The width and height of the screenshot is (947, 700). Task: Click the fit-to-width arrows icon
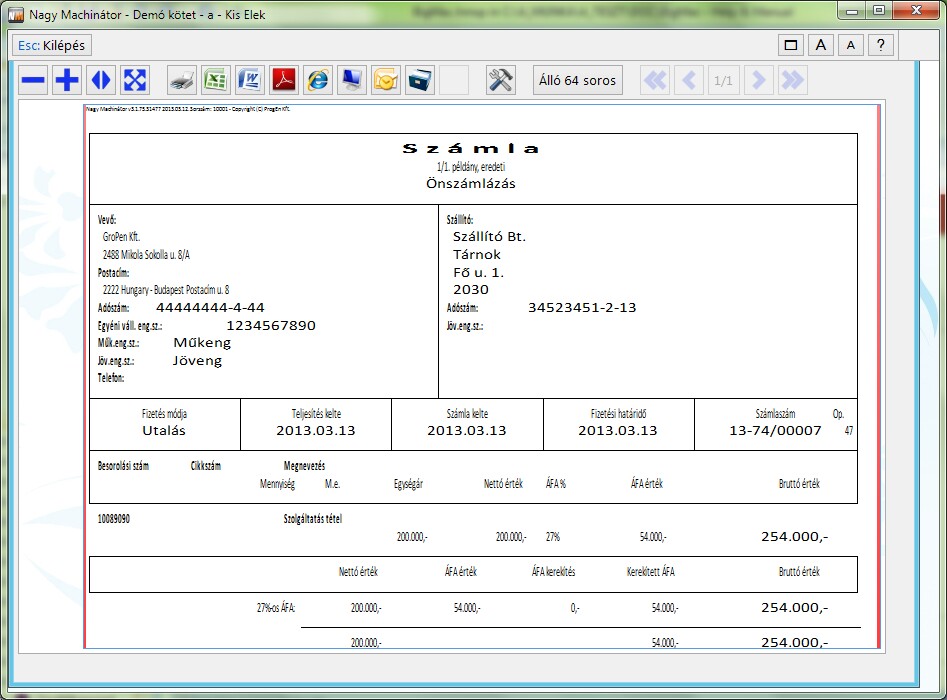coord(101,80)
